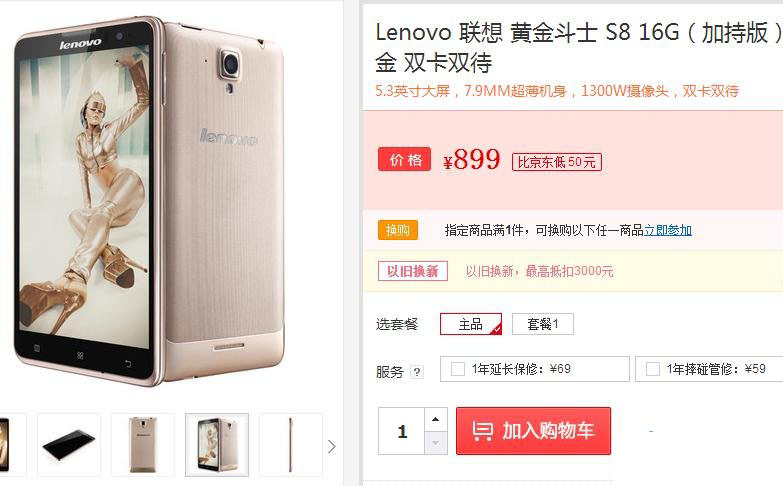Click the 加入购物车 add-to-cart button
783x486 pixels.
tap(533, 431)
